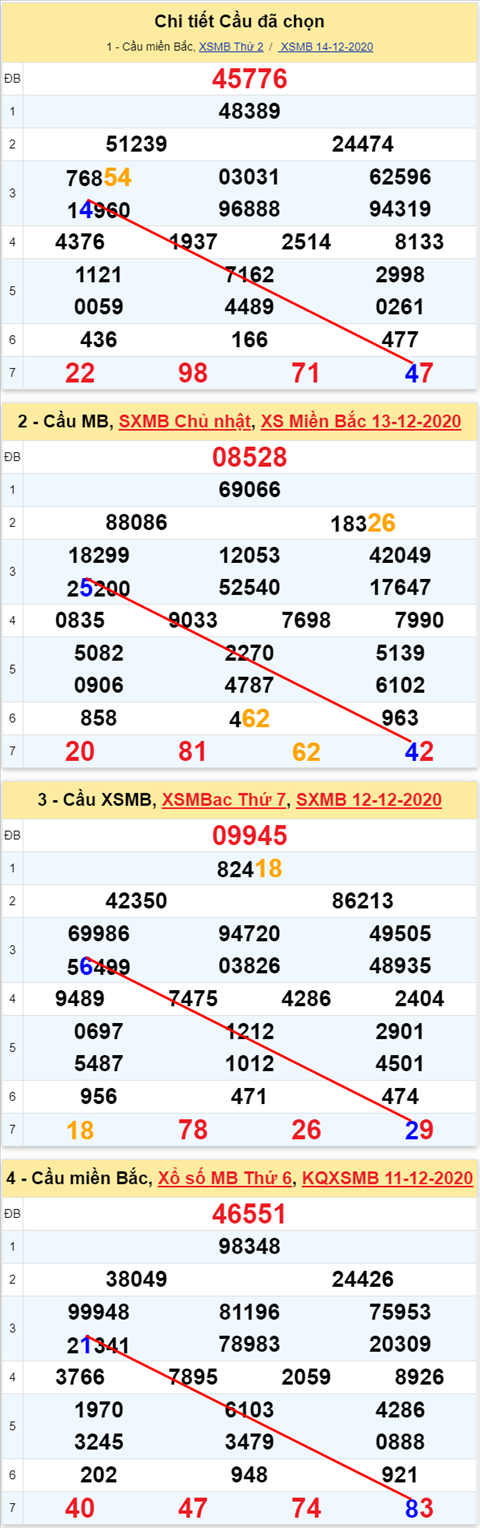Screen dimensions: 480x1528
Task: Click second prize number 38049
Action: tap(136, 1278)
